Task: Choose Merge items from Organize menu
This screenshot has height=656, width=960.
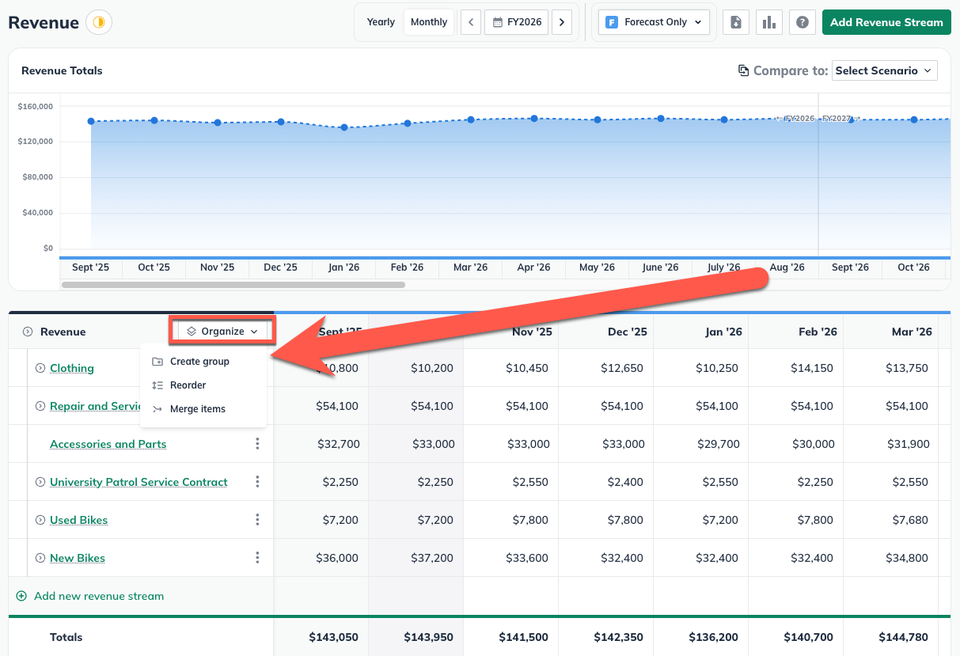Action: click(x=203, y=409)
